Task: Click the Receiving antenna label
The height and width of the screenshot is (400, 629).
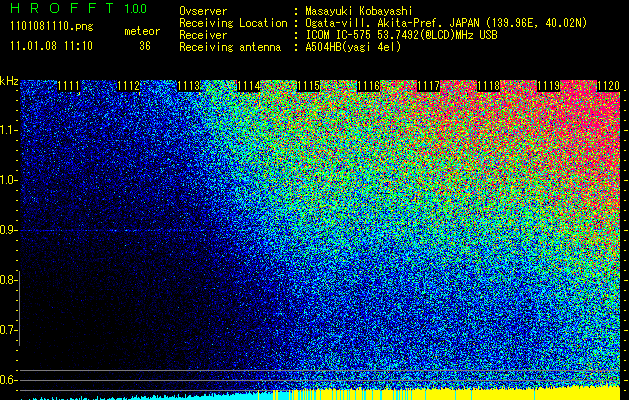Action: pos(230,47)
